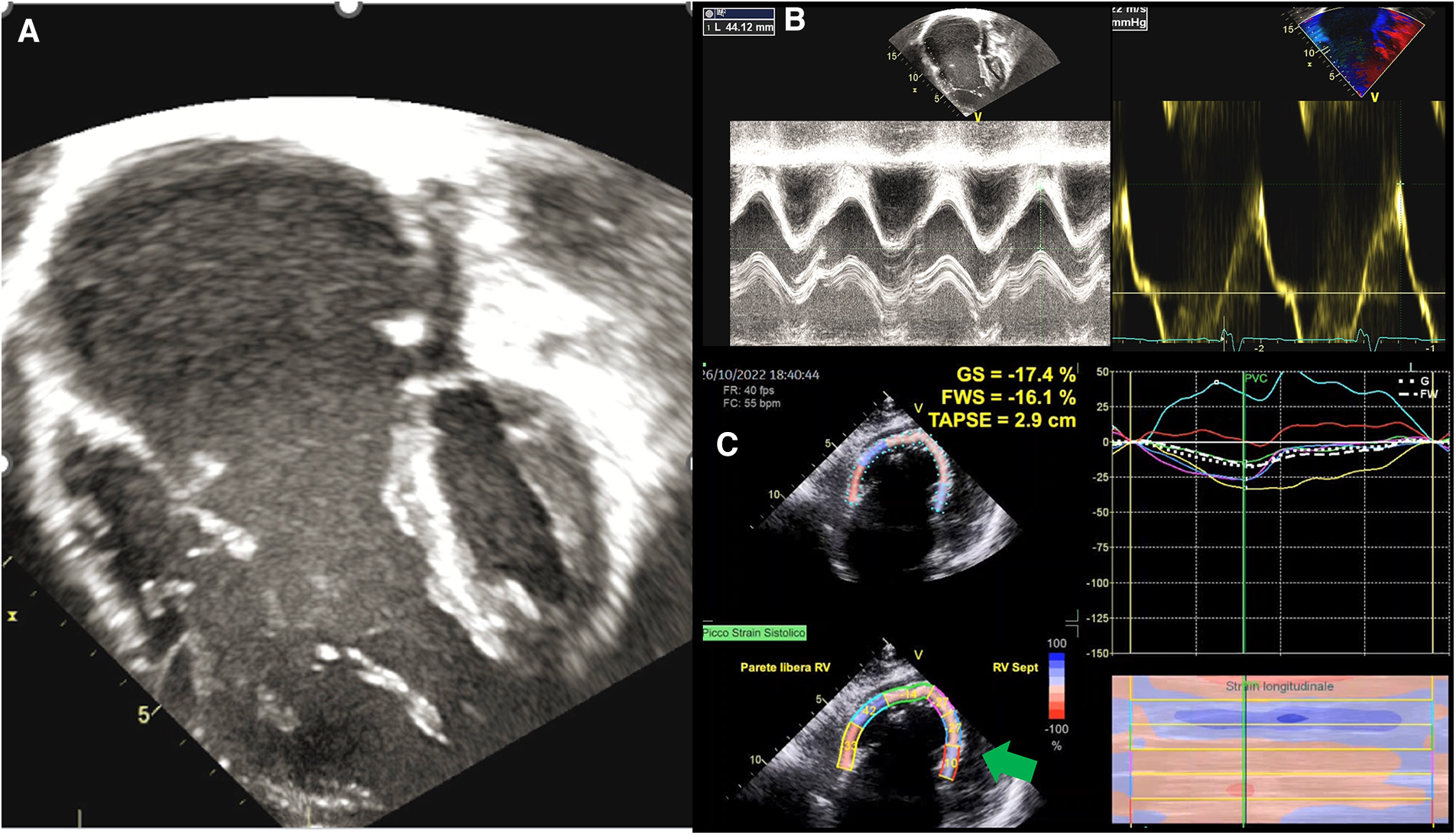The height and width of the screenshot is (835, 1456).
Task: Click the small x depth marker left of image A
Action: click(x=12, y=615)
